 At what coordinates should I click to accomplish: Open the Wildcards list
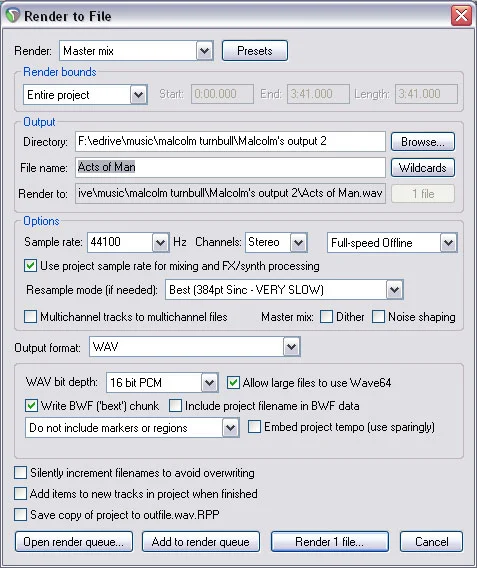pyautogui.click(x=423, y=168)
